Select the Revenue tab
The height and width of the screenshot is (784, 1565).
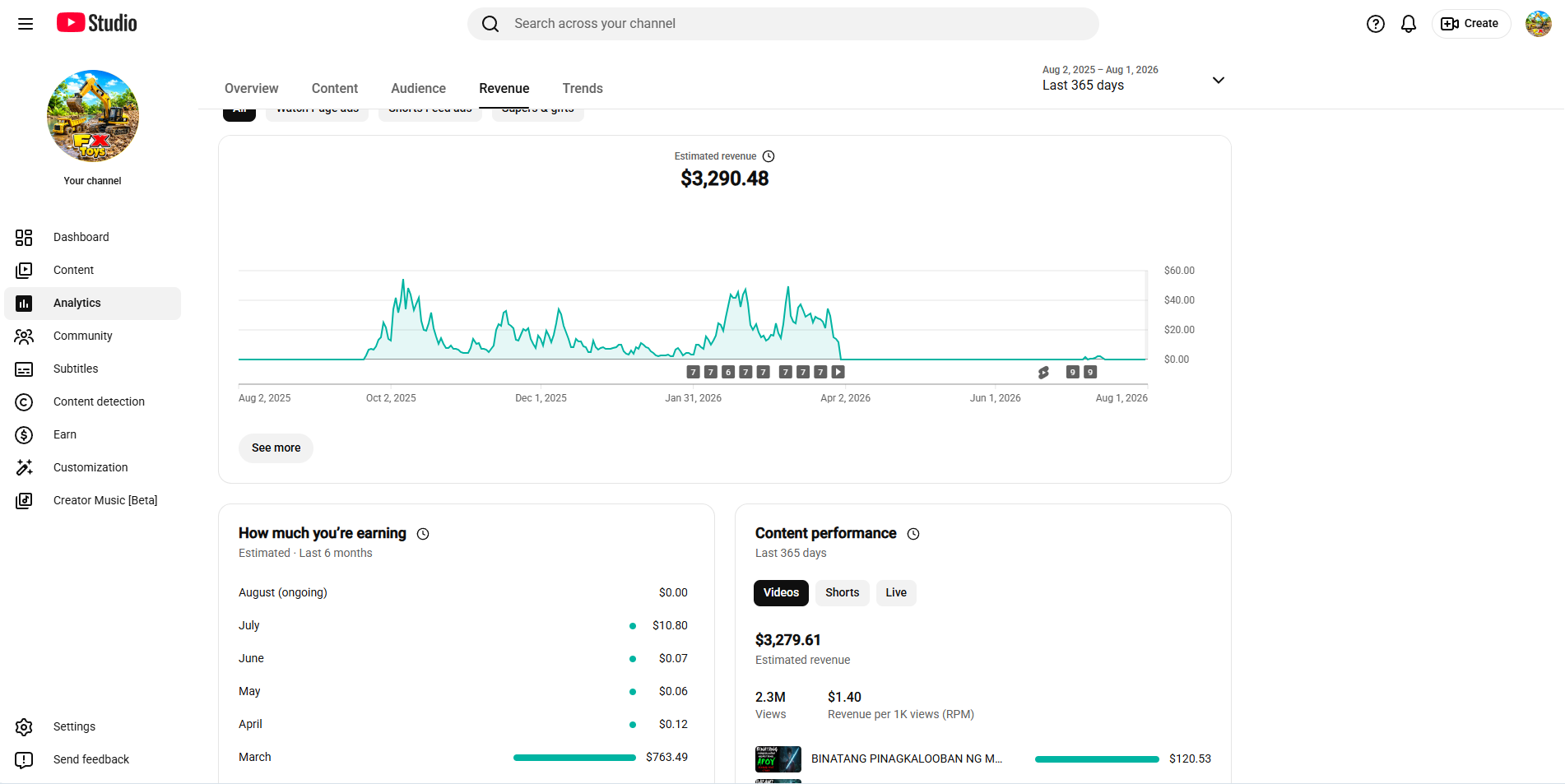coord(504,88)
